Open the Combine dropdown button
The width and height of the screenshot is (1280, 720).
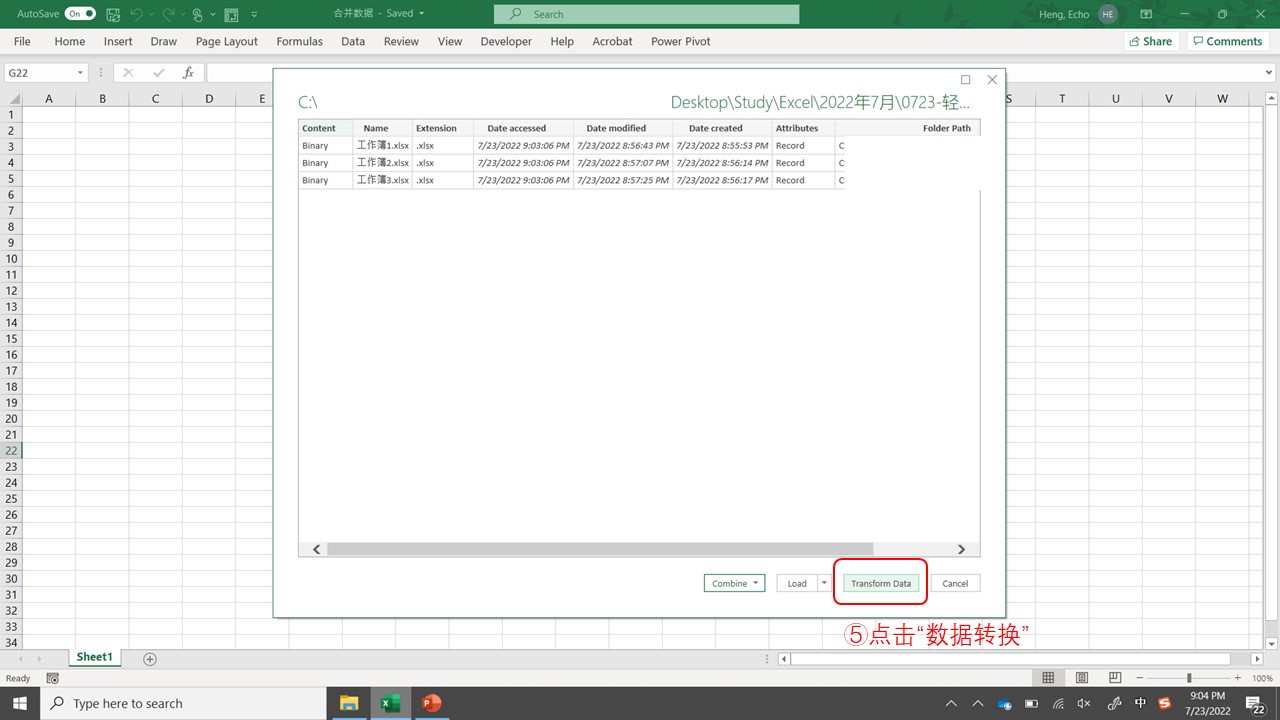pos(735,583)
